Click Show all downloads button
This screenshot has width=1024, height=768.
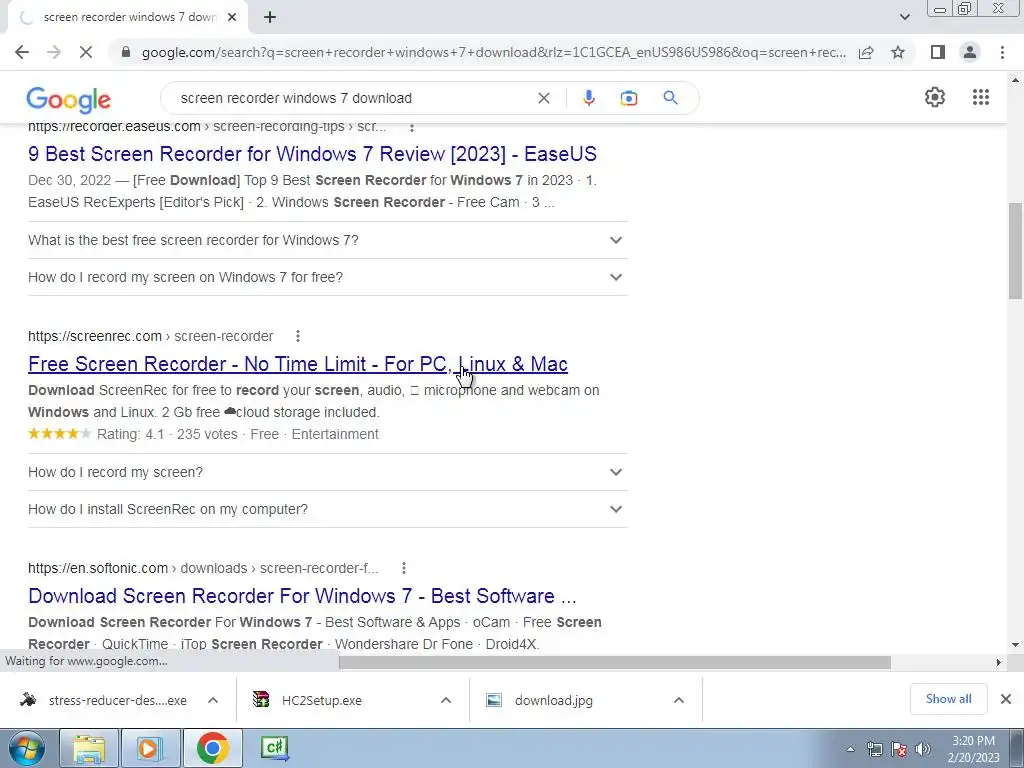point(948,699)
